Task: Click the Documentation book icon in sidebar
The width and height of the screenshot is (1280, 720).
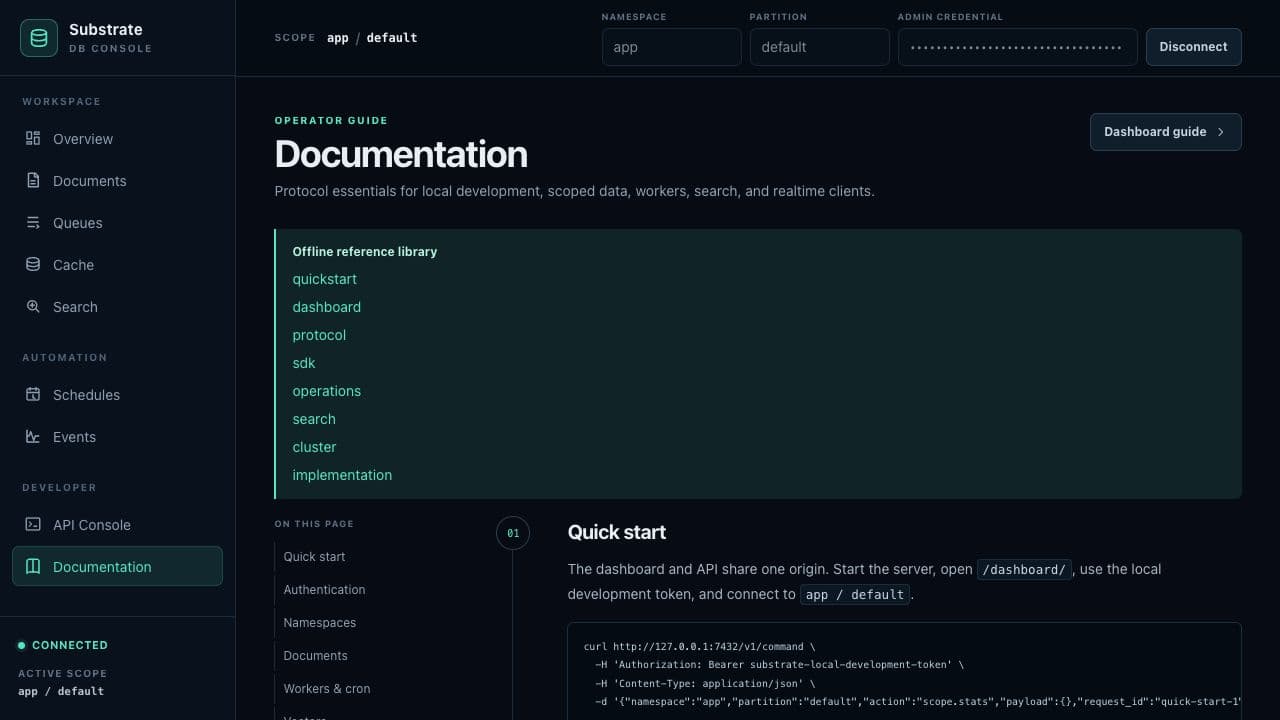Action: click(33, 566)
